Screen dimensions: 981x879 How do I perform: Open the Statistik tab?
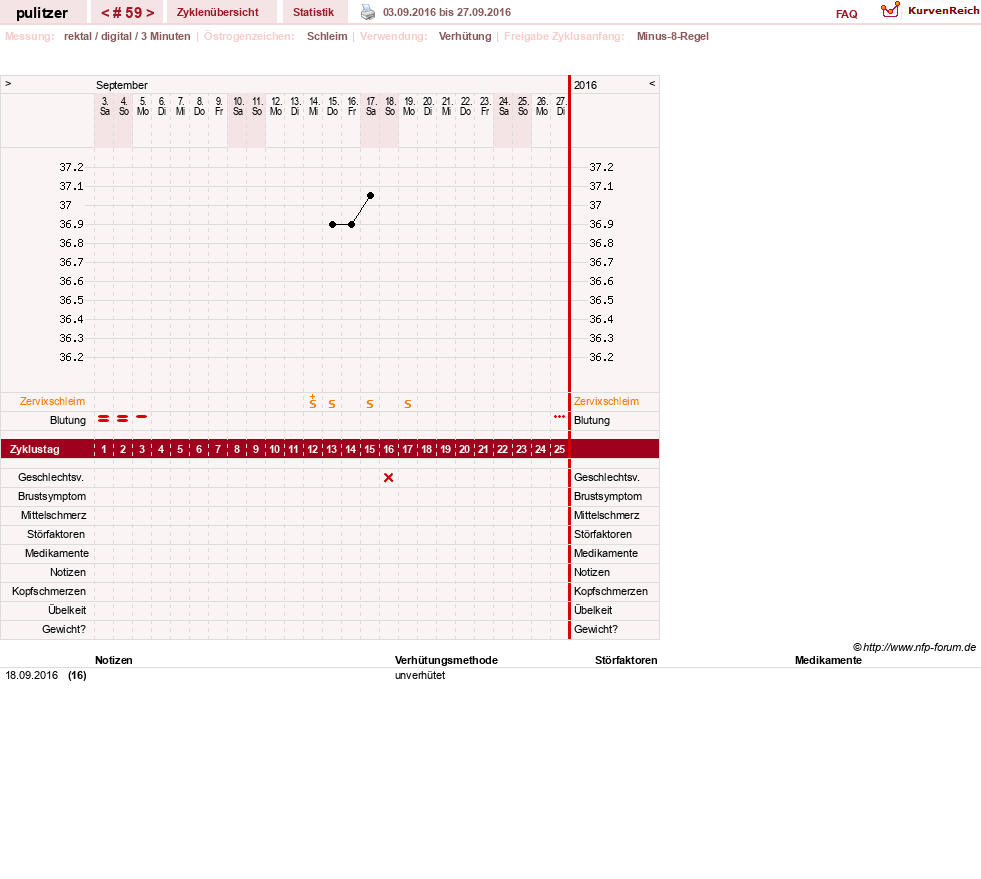tap(313, 13)
